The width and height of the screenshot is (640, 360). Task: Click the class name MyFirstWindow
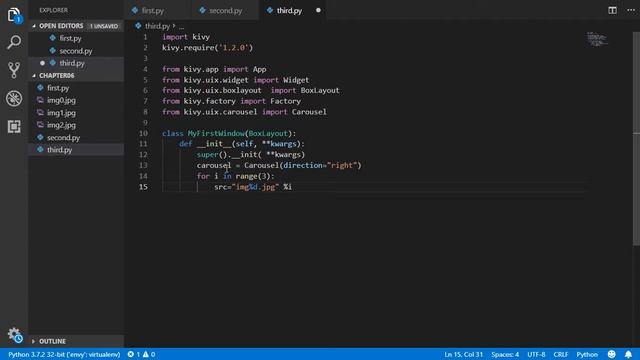point(216,133)
